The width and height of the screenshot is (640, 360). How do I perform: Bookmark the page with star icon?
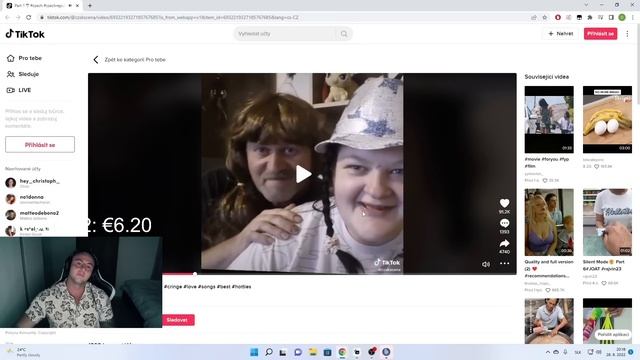544,18
